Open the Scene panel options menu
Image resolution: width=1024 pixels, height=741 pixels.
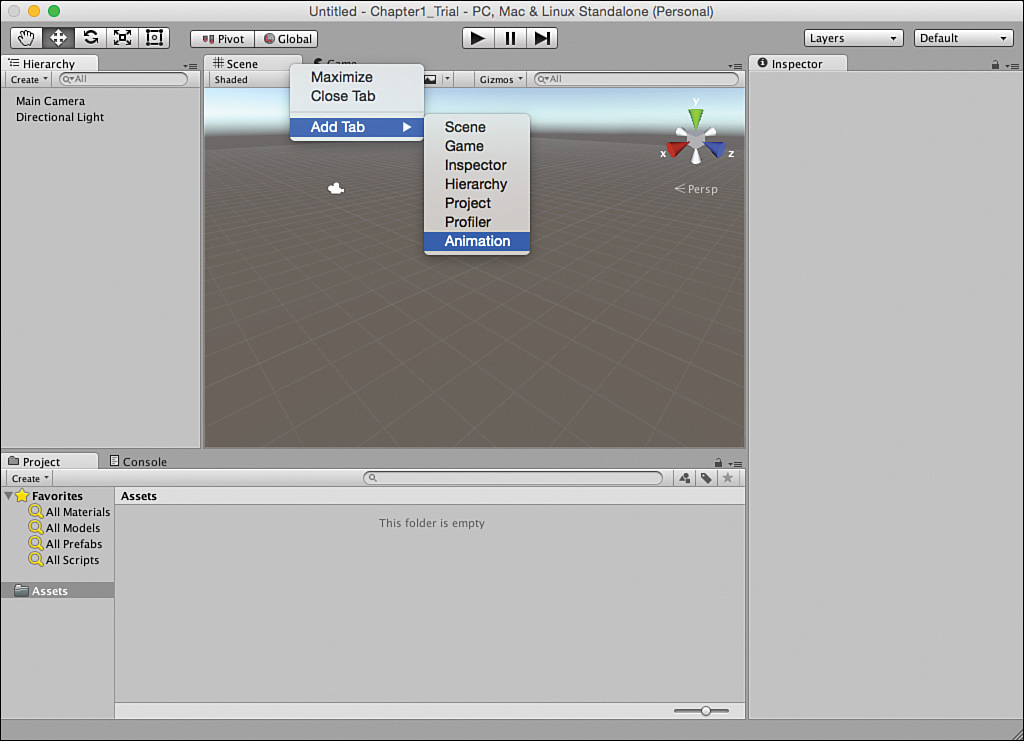click(x=735, y=66)
